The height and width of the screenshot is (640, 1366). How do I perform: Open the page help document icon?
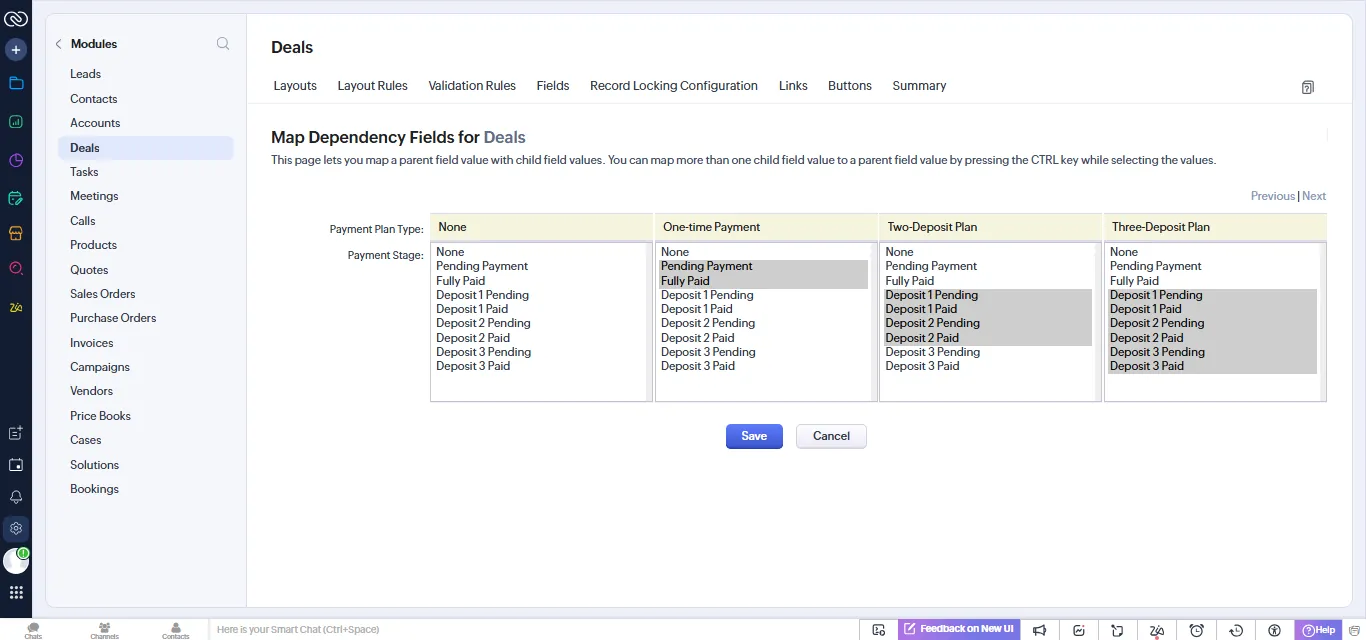(1307, 87)
